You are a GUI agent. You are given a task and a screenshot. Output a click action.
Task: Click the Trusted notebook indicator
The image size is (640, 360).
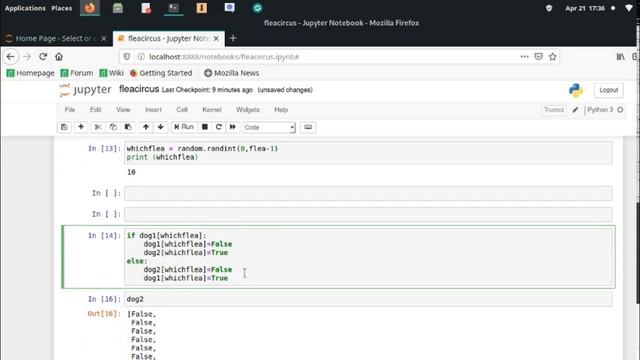[553, 110]
